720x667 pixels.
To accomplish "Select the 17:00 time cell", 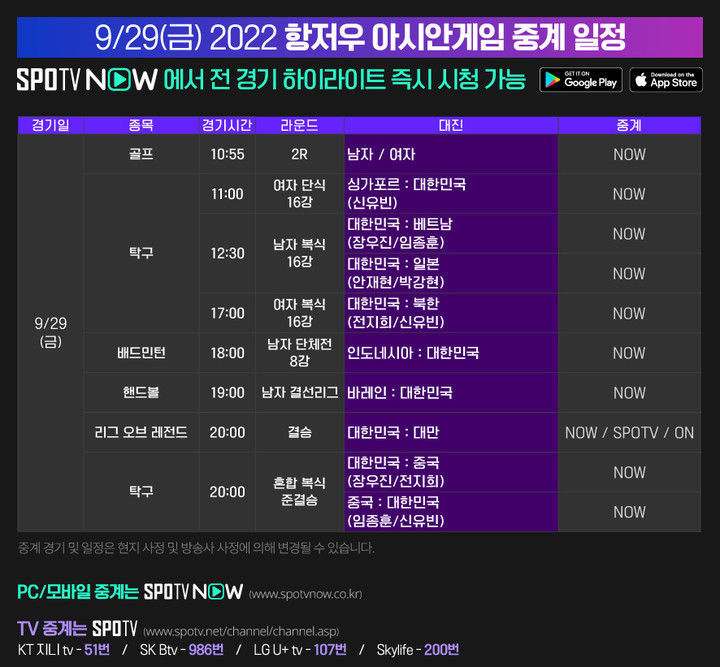I will click(x=227, y=313).
